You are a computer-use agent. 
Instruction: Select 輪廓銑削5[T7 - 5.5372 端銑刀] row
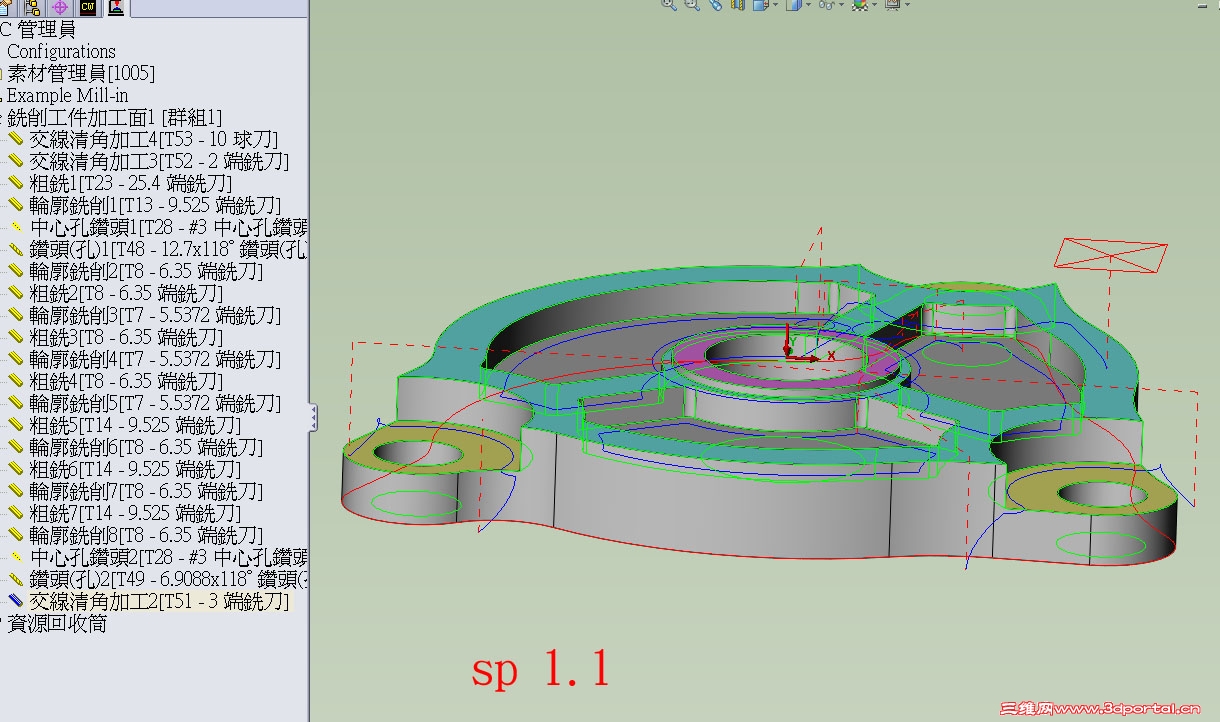(x=155, y=404)
